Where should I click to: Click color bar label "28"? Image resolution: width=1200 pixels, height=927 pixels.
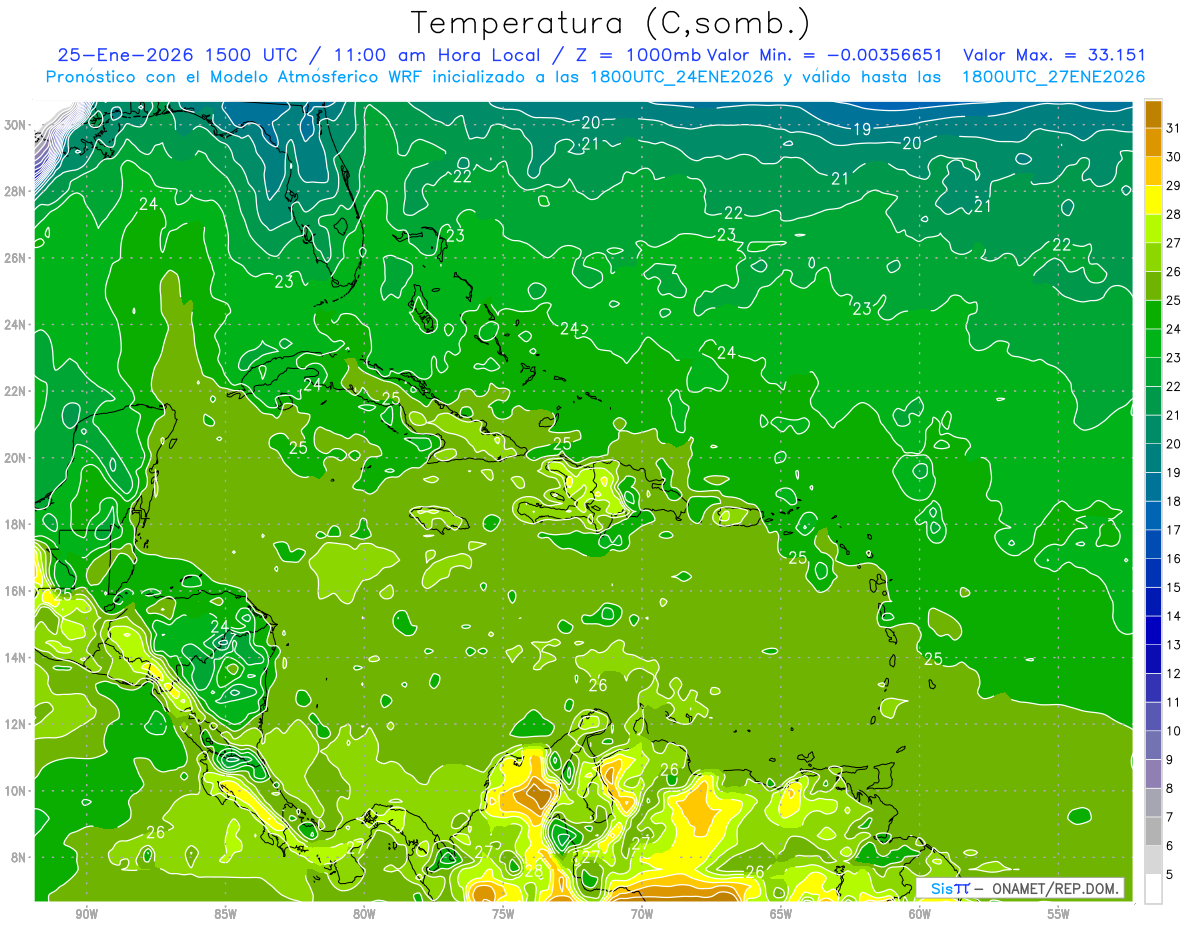coord(1174,214)
